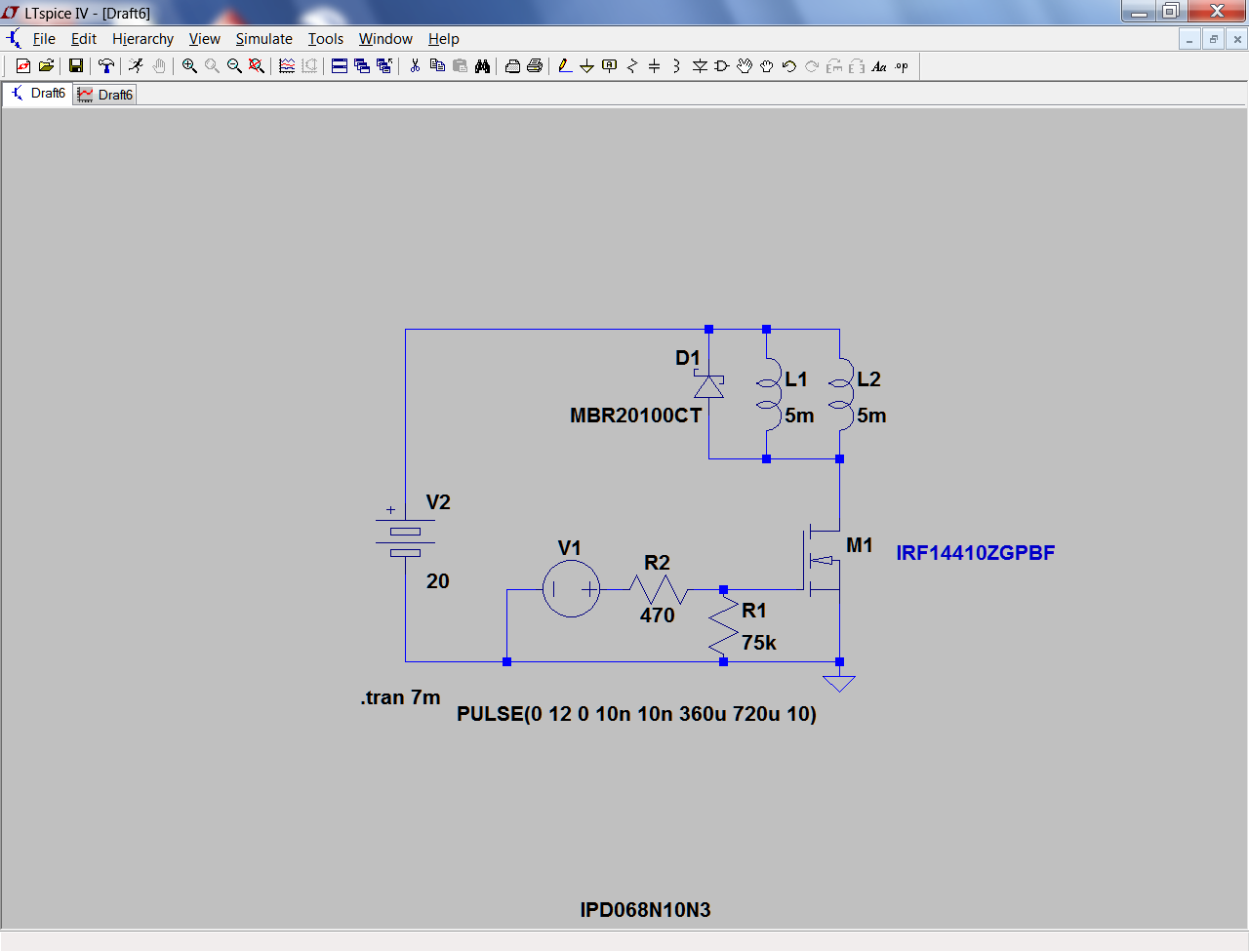
Task: Click the 470 value of resistor R2
Action: click(658, 615)
